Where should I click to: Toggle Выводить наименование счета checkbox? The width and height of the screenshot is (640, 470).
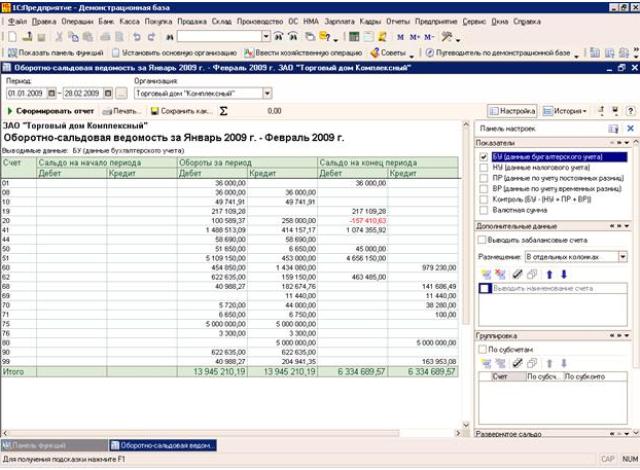(485, 288)
